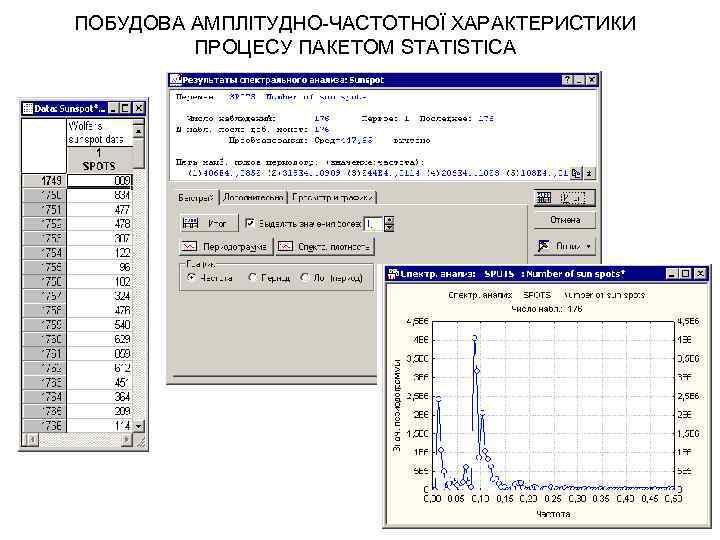Open the Опции dropdown button
Viewport: 720px width, 540px height.
pyautogui.click(x=564, y=247)
